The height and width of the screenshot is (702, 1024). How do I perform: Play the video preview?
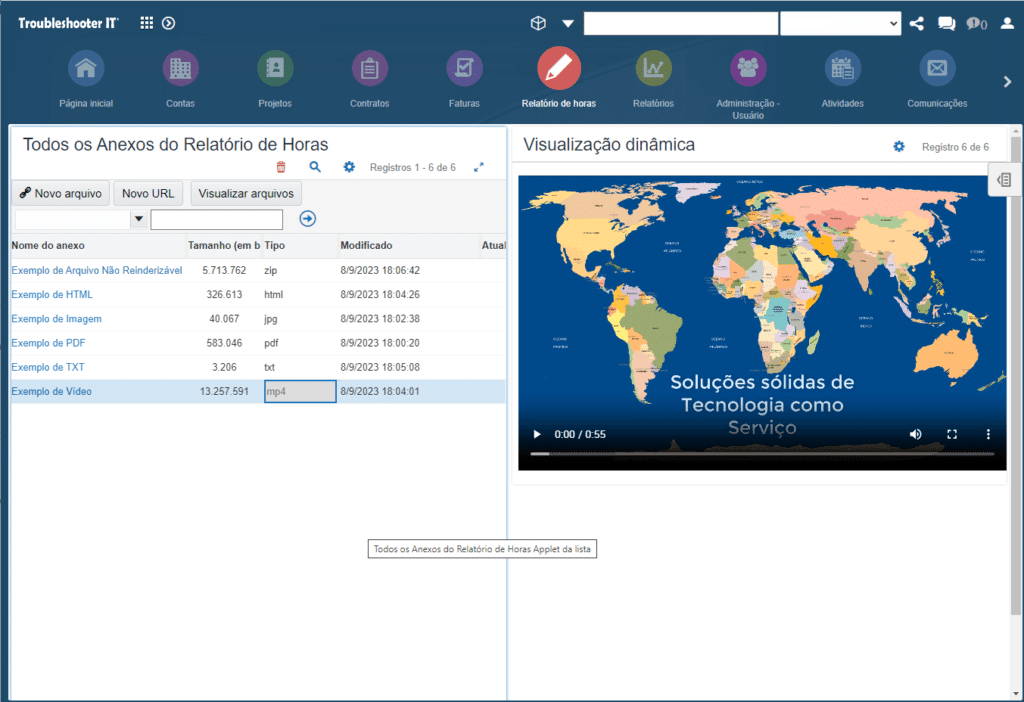(x=537, y=434)
